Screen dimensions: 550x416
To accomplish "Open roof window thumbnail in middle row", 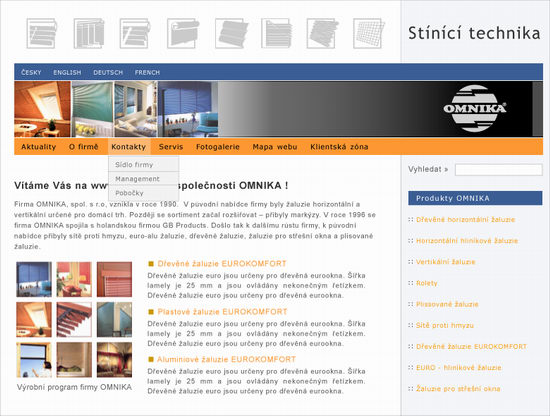I will point(34,320).
